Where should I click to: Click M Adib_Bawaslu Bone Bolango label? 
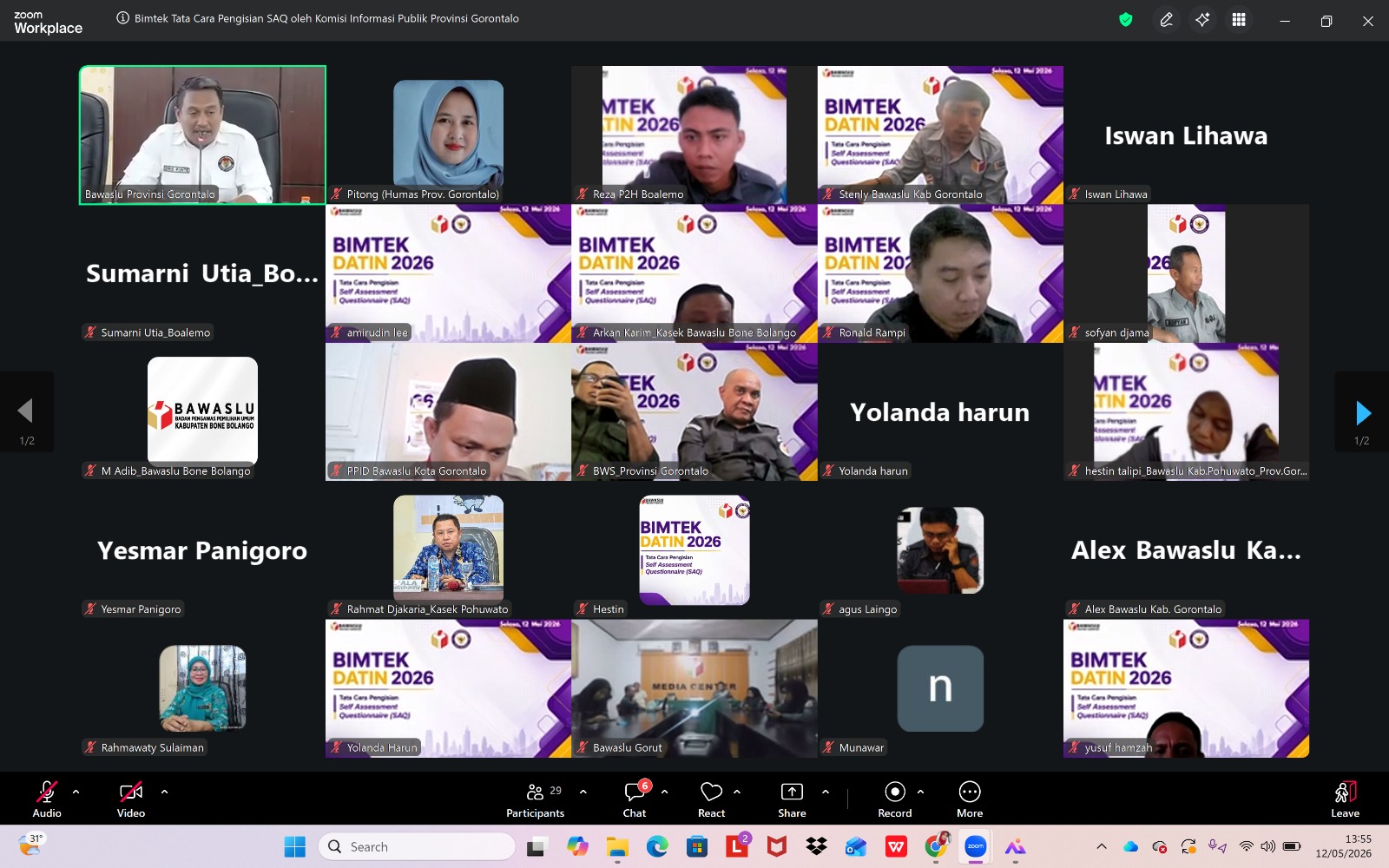175,471
